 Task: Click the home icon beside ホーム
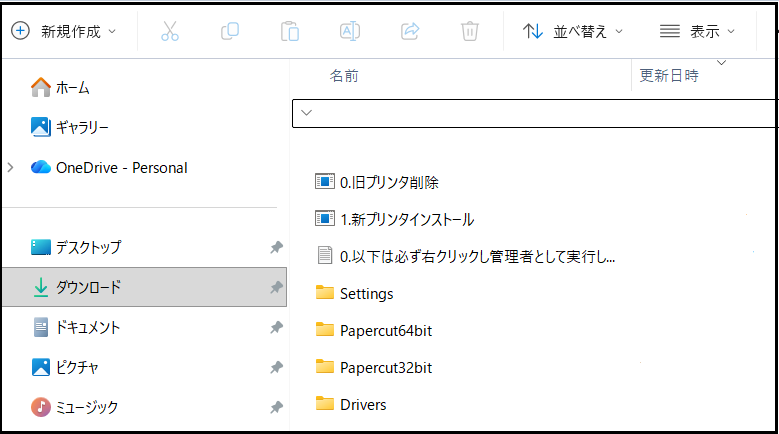click(x=41, y=87)
